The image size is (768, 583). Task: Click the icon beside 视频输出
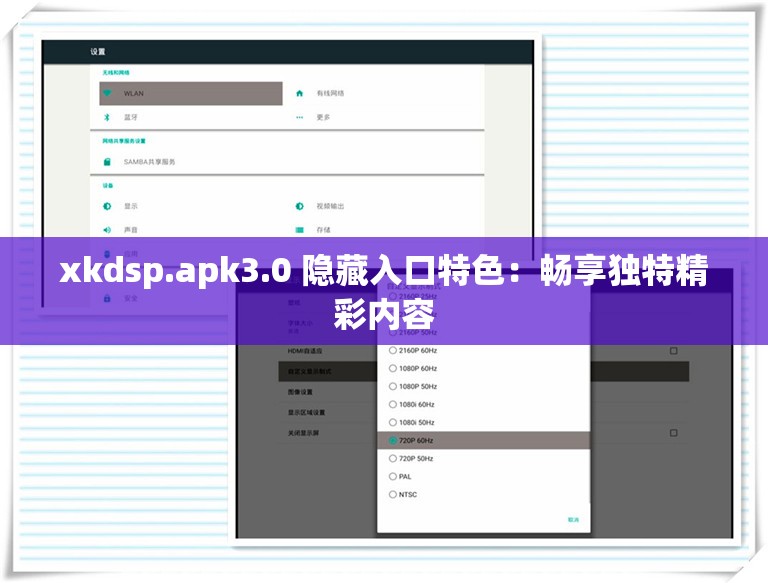click(x=300, y=206)
